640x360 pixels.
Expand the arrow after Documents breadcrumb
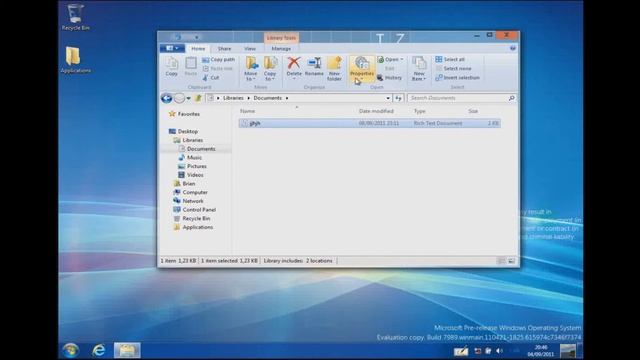(287, 98)
